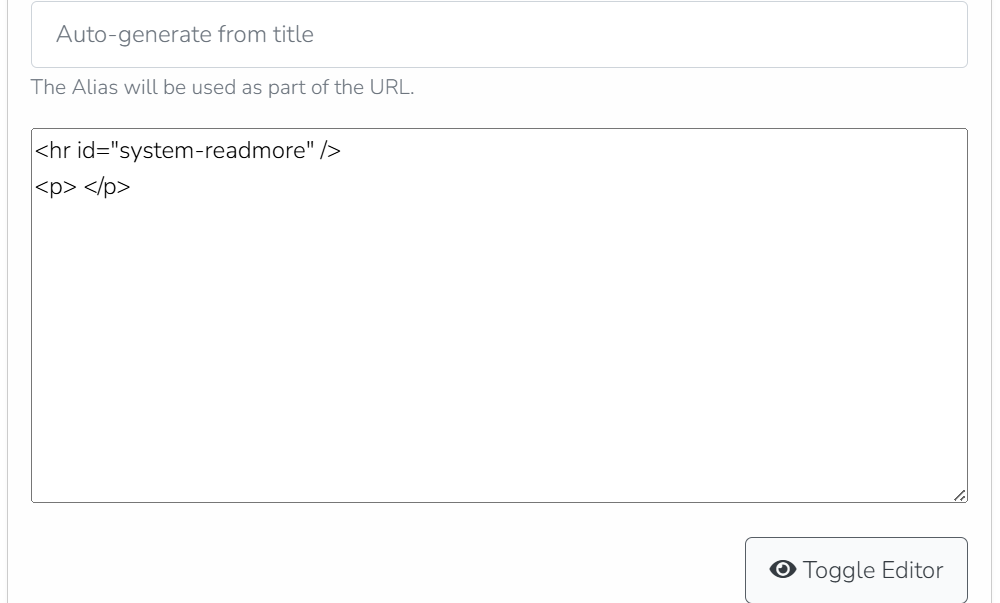Switch editor mode using the Toggle Editor label
This screenshot has width=1000, height=603.
[x=872, y=570]
